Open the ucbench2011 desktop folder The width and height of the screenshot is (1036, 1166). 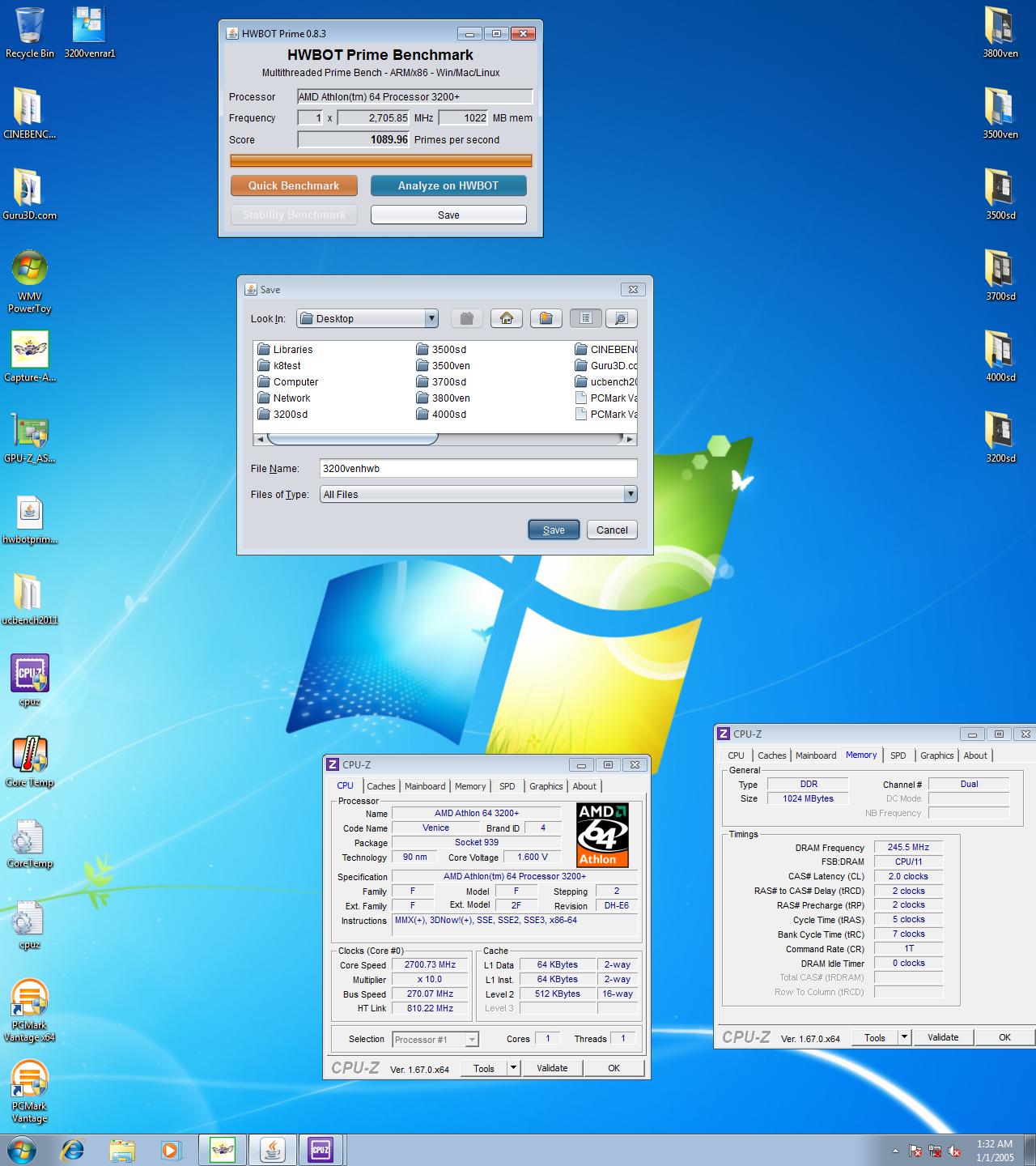pos(29,599)
